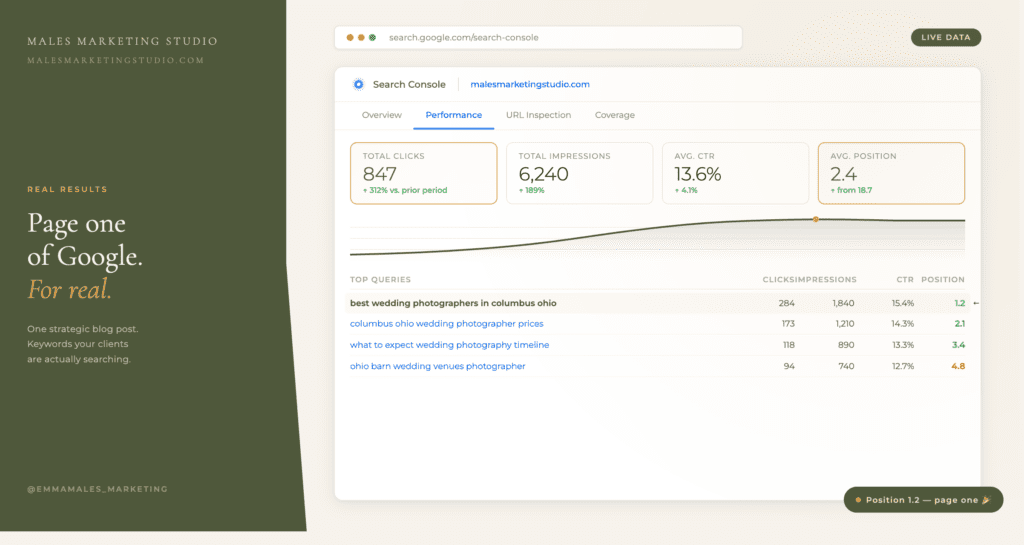Open the Overview tab

coord(381,115)
